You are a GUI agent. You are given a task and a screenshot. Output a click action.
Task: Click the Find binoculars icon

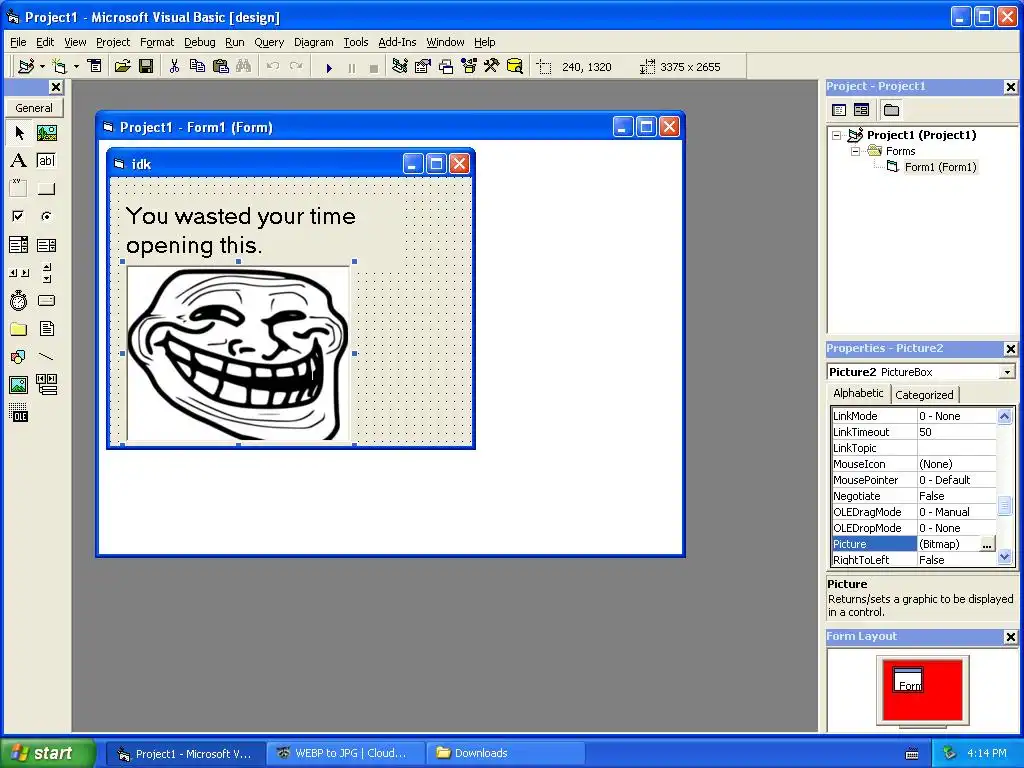point(244,67)
